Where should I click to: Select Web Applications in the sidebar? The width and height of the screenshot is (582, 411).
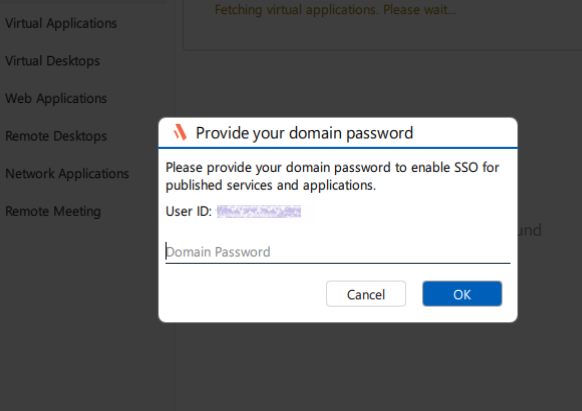(x=56, y=98)
